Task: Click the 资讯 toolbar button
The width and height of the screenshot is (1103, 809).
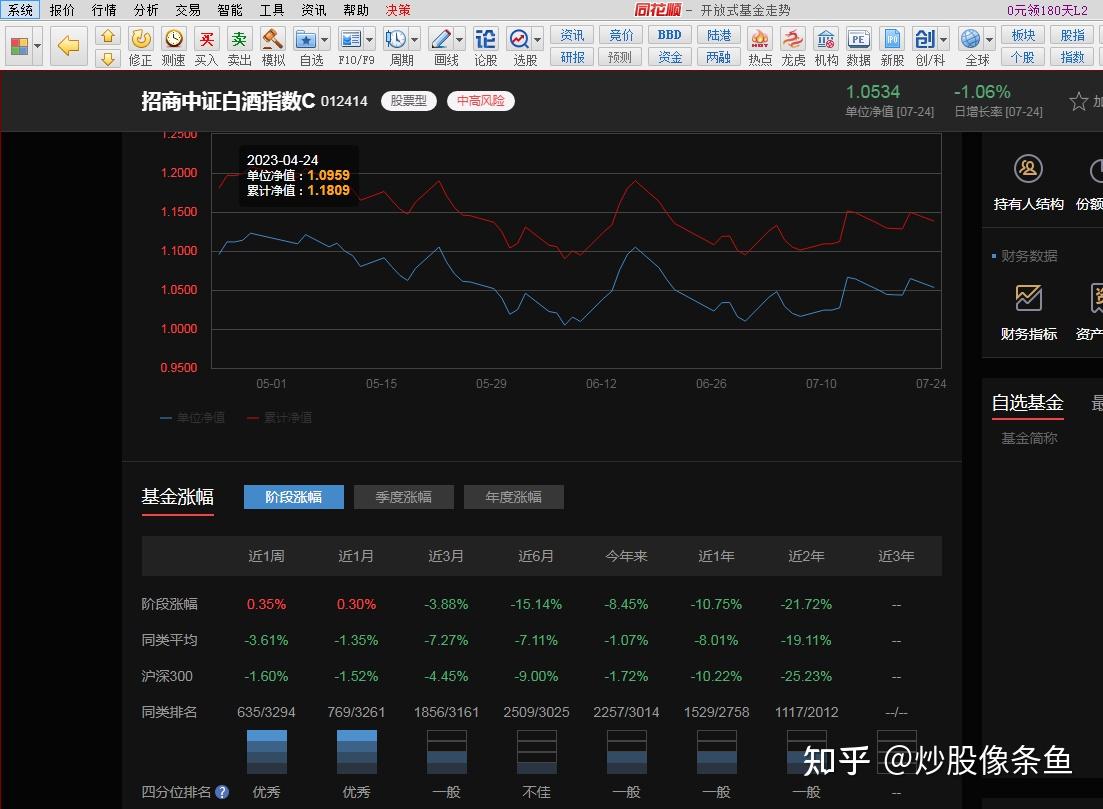Action: [x=572, y=35]
